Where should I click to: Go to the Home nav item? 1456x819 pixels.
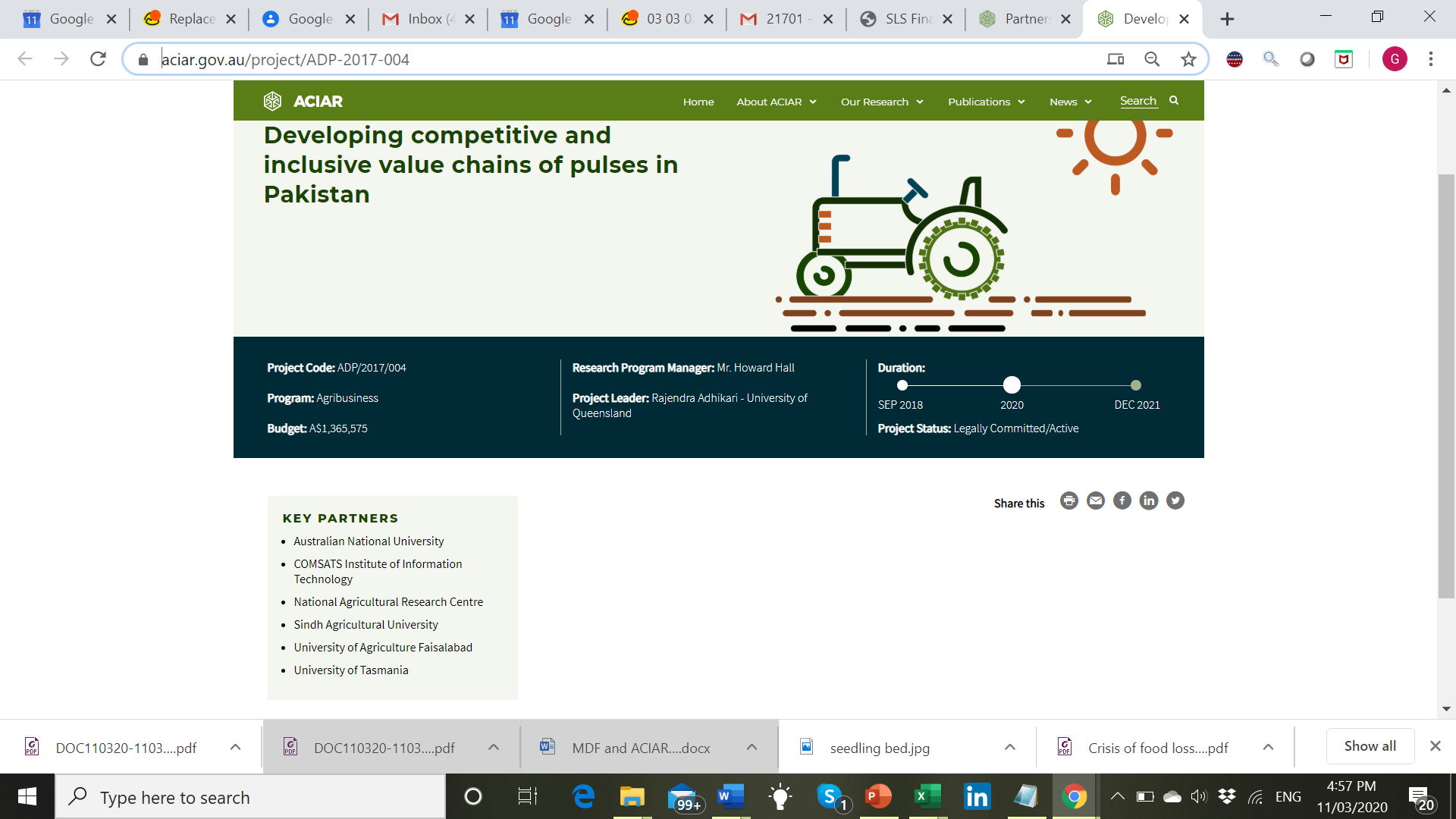click(698, 102)
